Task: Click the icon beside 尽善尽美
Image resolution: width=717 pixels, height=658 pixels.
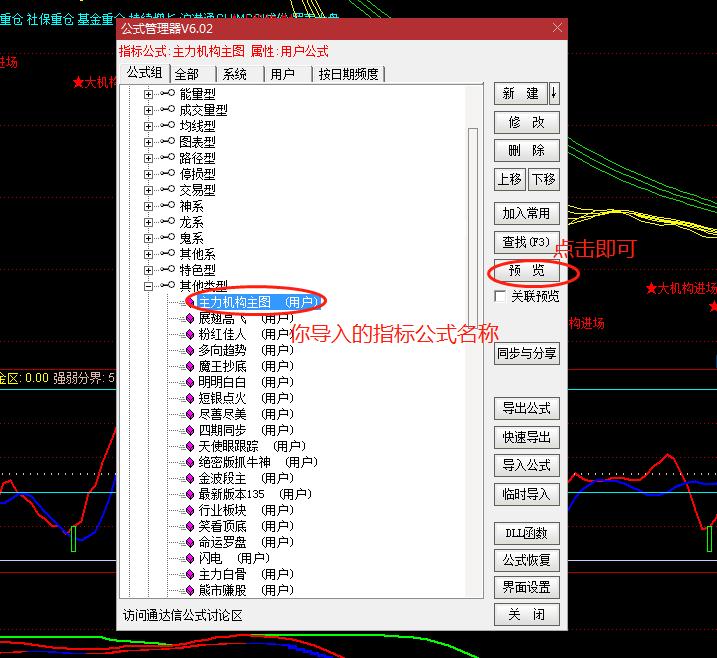Action: click(x=189, y=414)
